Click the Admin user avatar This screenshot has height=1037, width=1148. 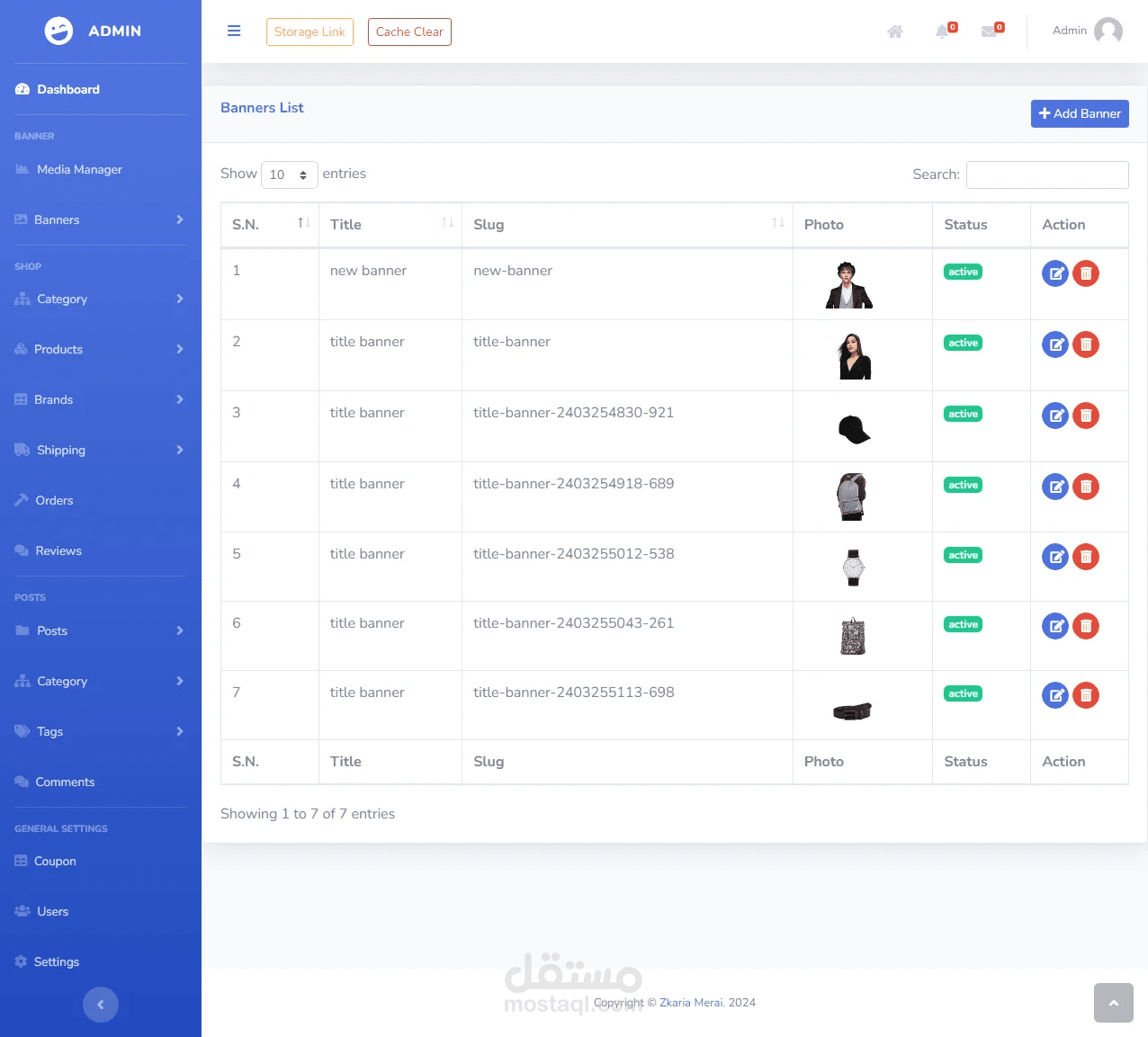[1108, 31]
